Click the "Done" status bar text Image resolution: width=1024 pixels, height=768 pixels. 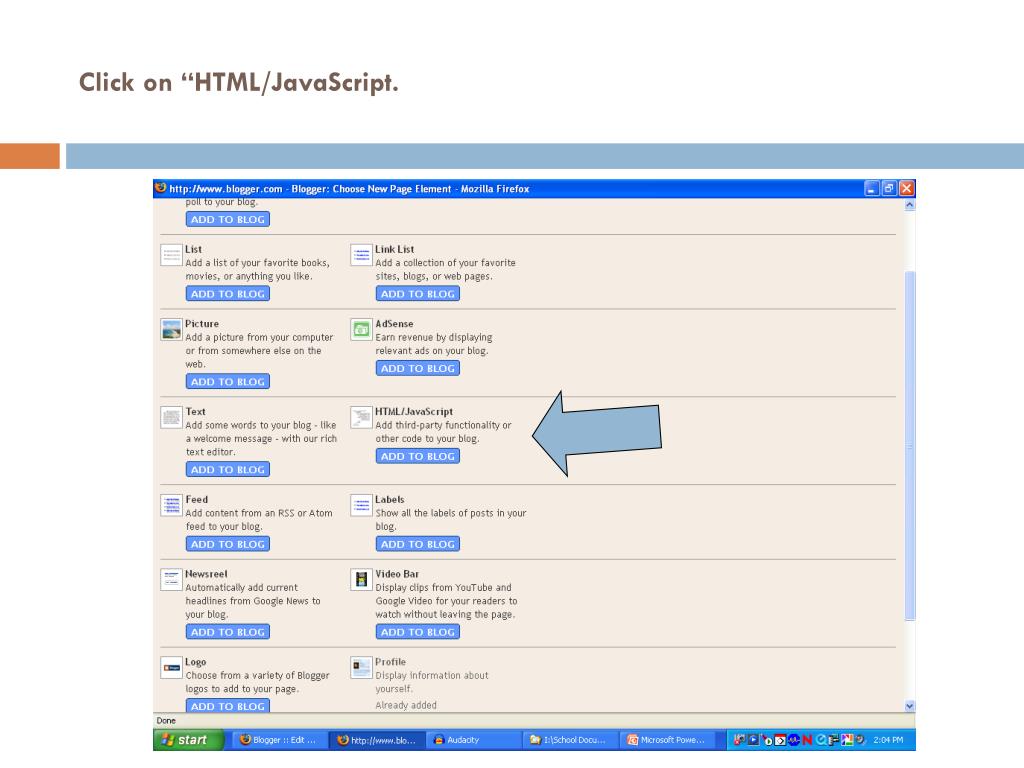166,721
